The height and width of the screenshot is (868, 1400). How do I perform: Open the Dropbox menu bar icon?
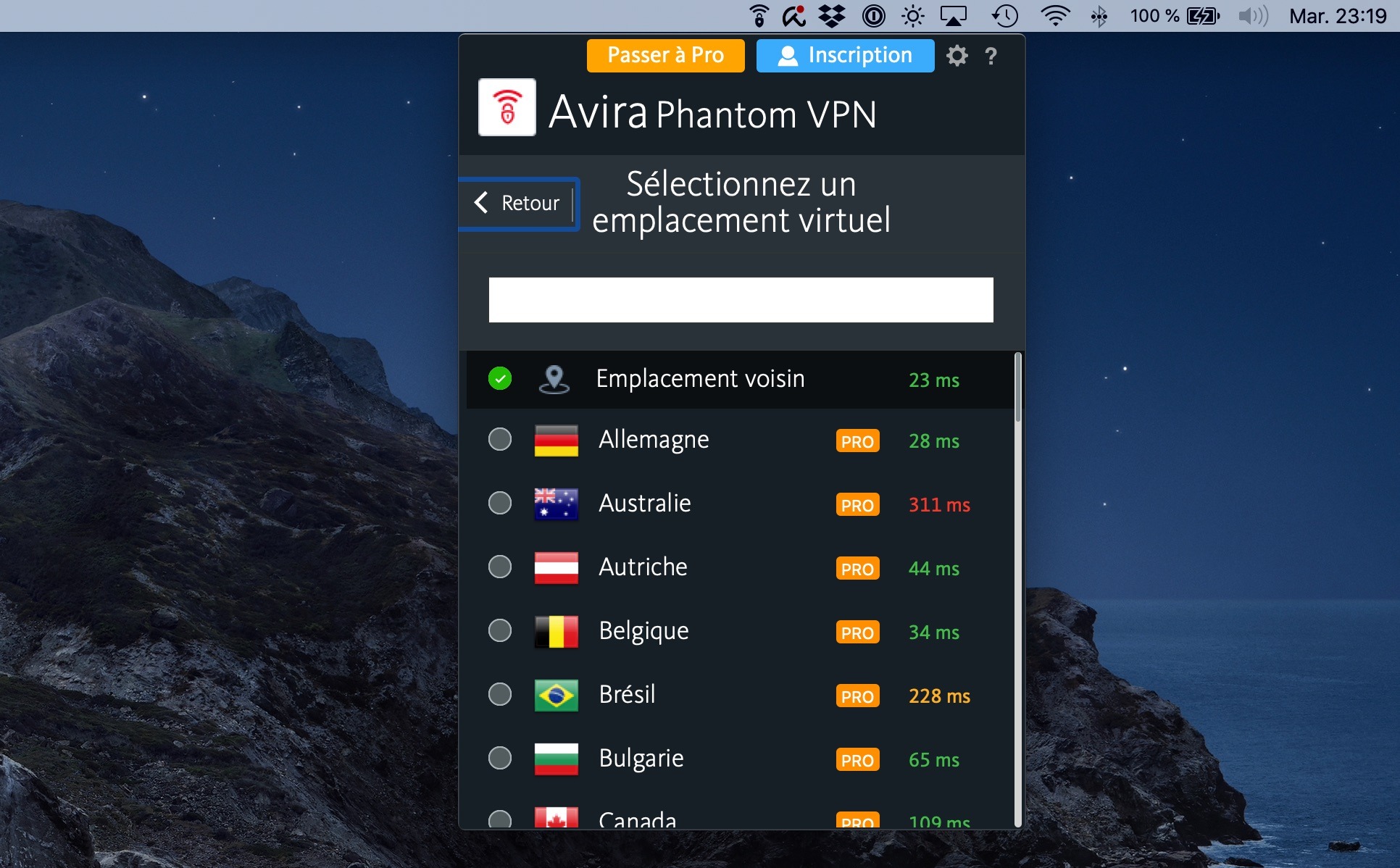click(x=832, y=15)
